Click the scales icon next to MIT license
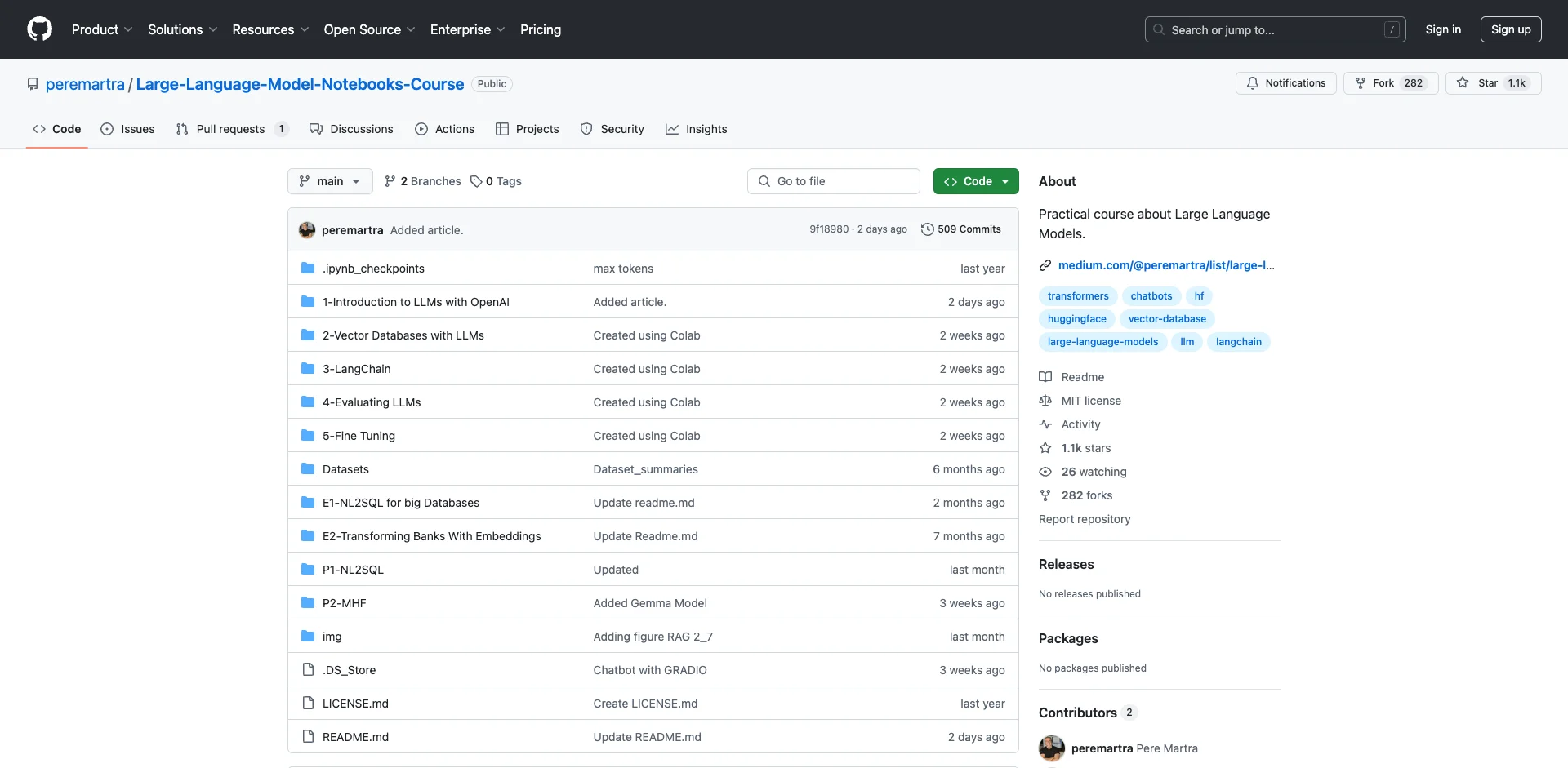1568x768 pixels. click(x=1045, y=401)
